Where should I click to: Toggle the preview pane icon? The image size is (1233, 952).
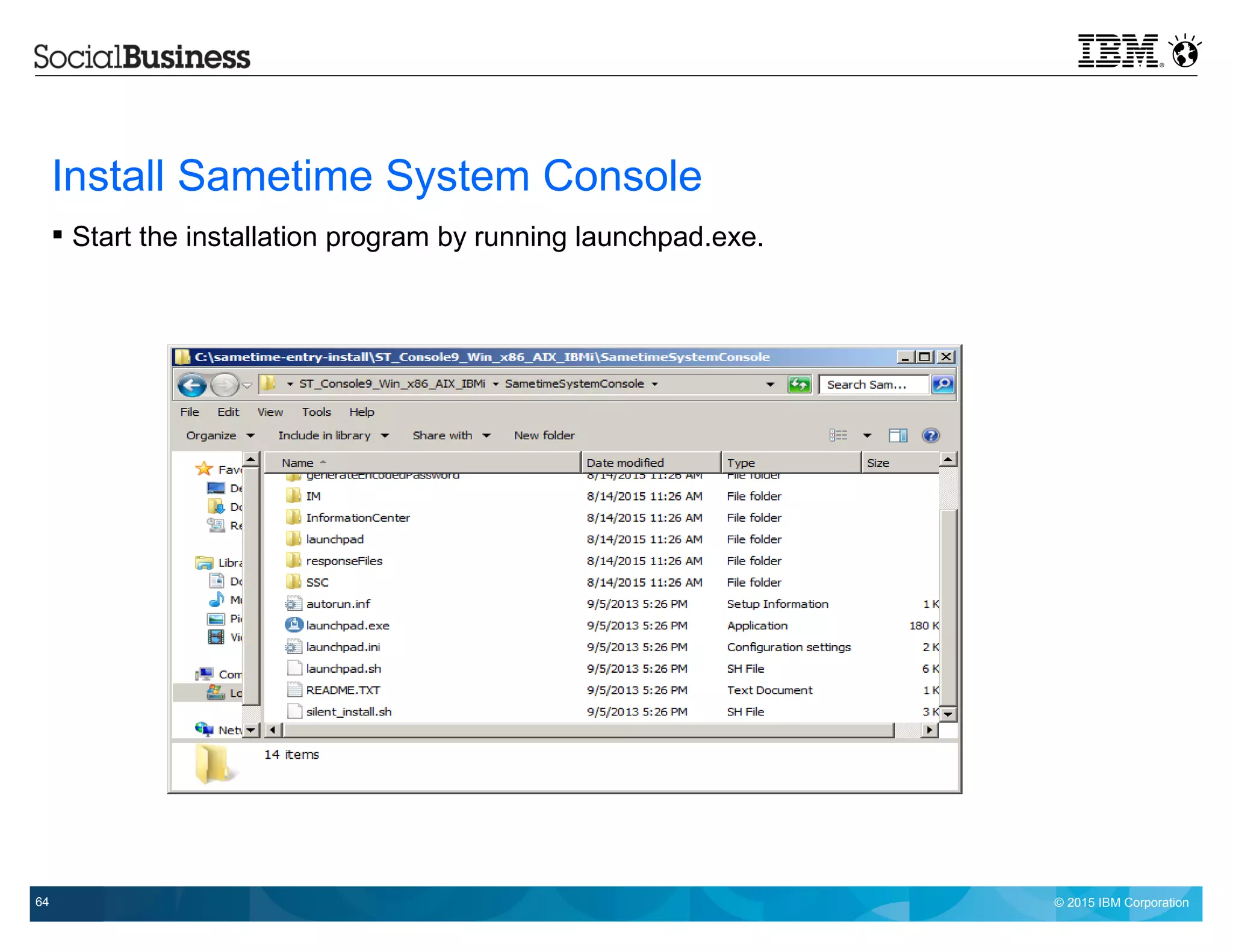click(898, 435)
